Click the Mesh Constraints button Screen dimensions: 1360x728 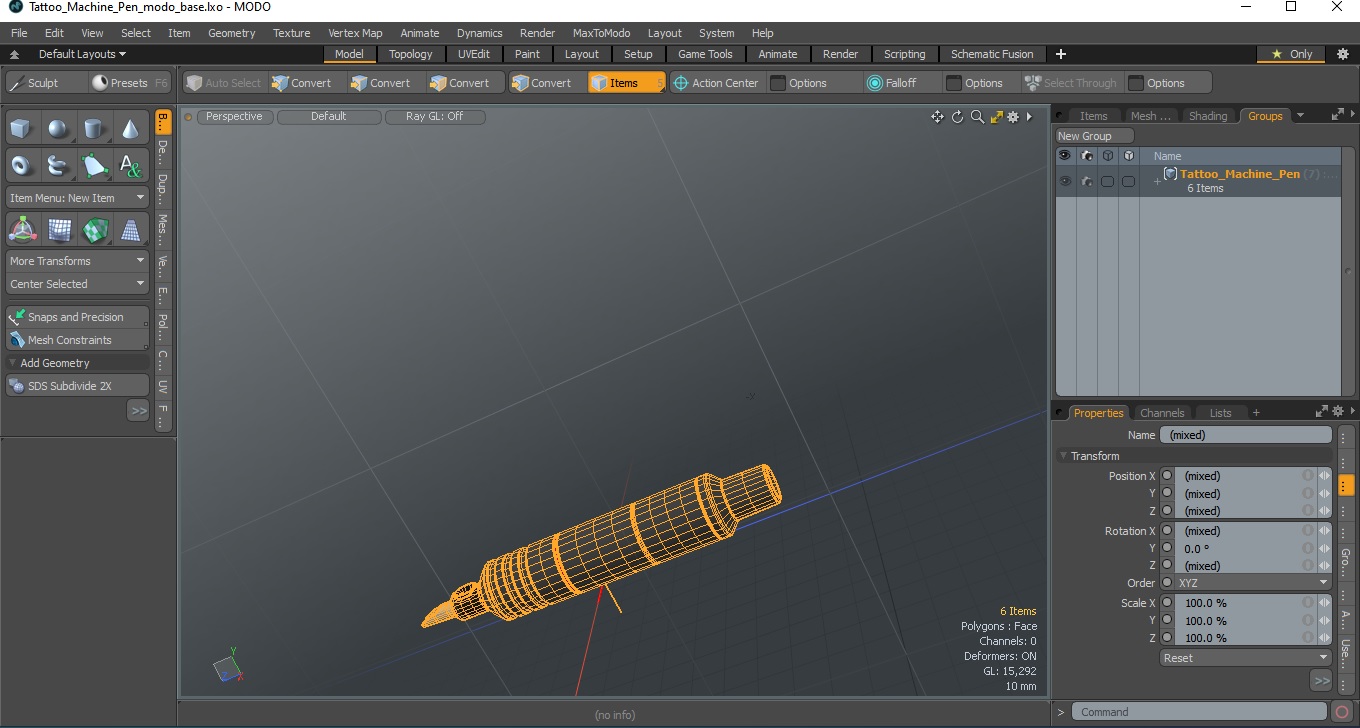click(77, 340)
